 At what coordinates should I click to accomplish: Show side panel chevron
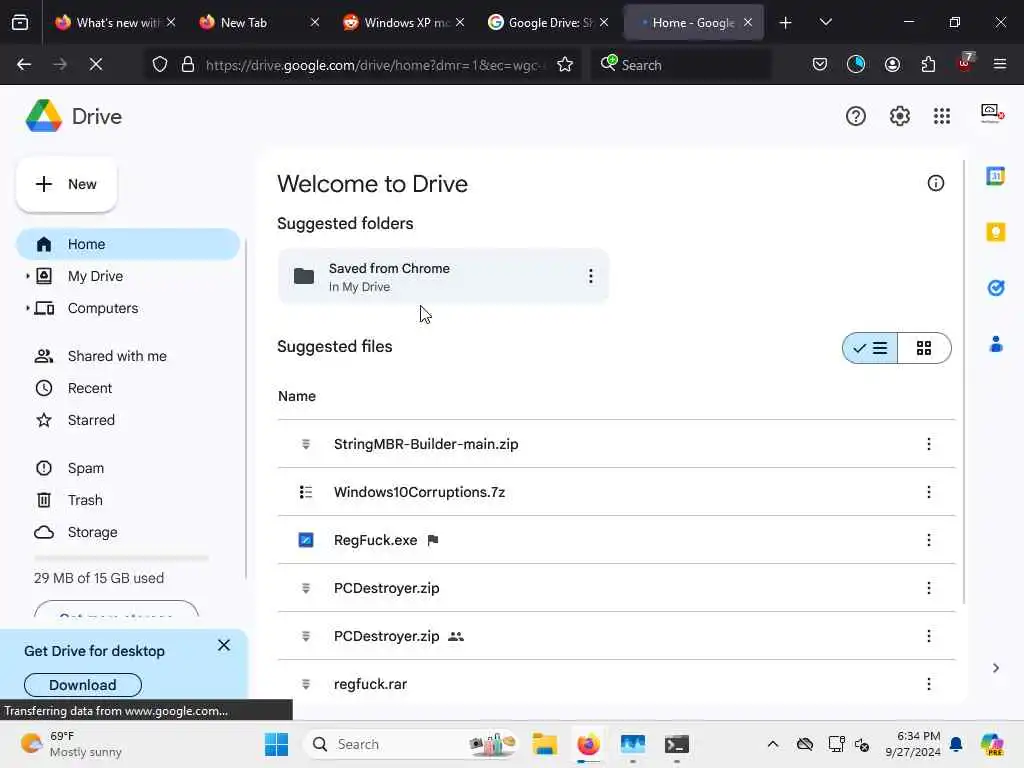(x=995, y=667)
